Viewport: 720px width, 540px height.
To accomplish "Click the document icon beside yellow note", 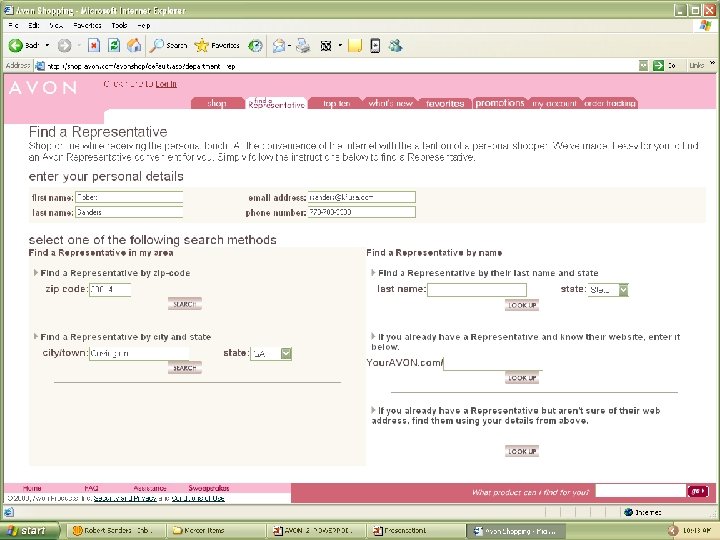I will (x=375, y=45).
